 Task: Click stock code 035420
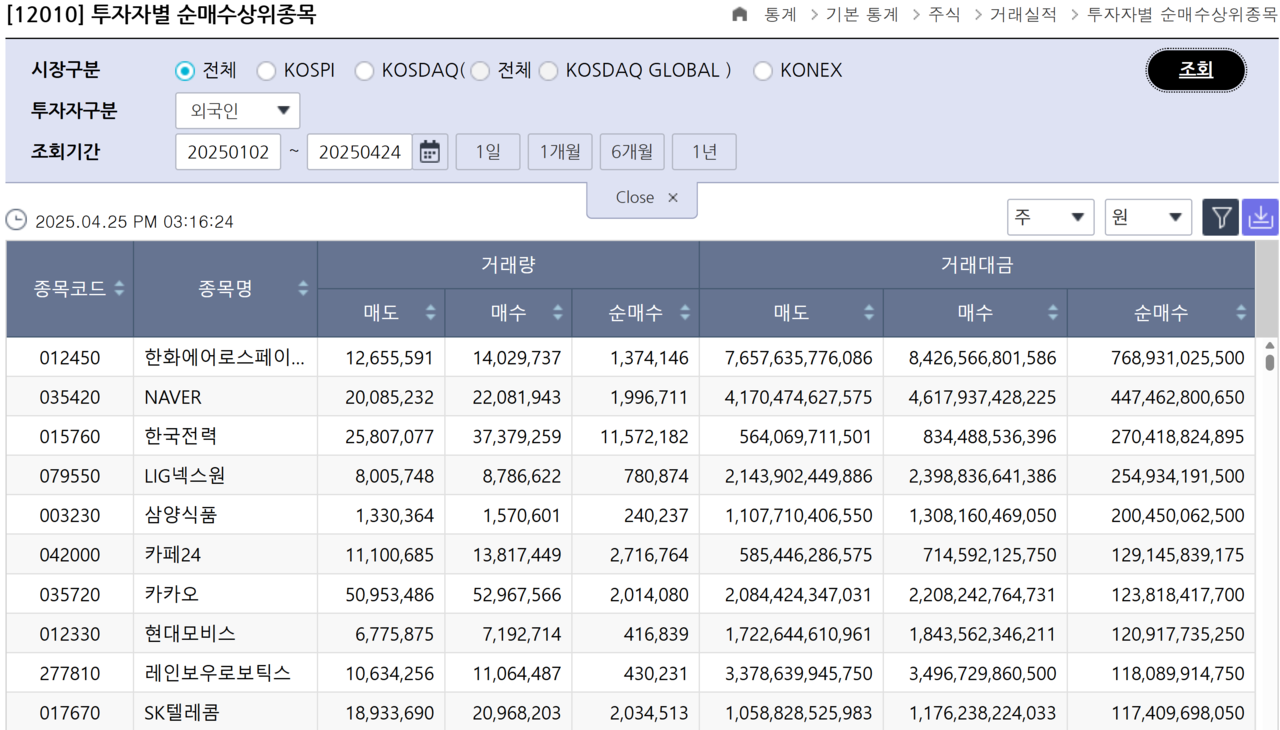tap(70, 397)
